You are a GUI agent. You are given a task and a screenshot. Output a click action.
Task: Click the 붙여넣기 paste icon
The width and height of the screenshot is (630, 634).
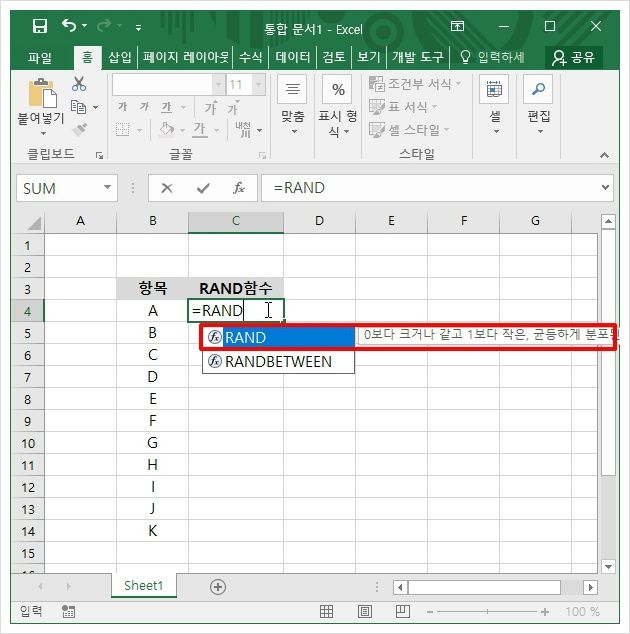(x=42, y=93)
